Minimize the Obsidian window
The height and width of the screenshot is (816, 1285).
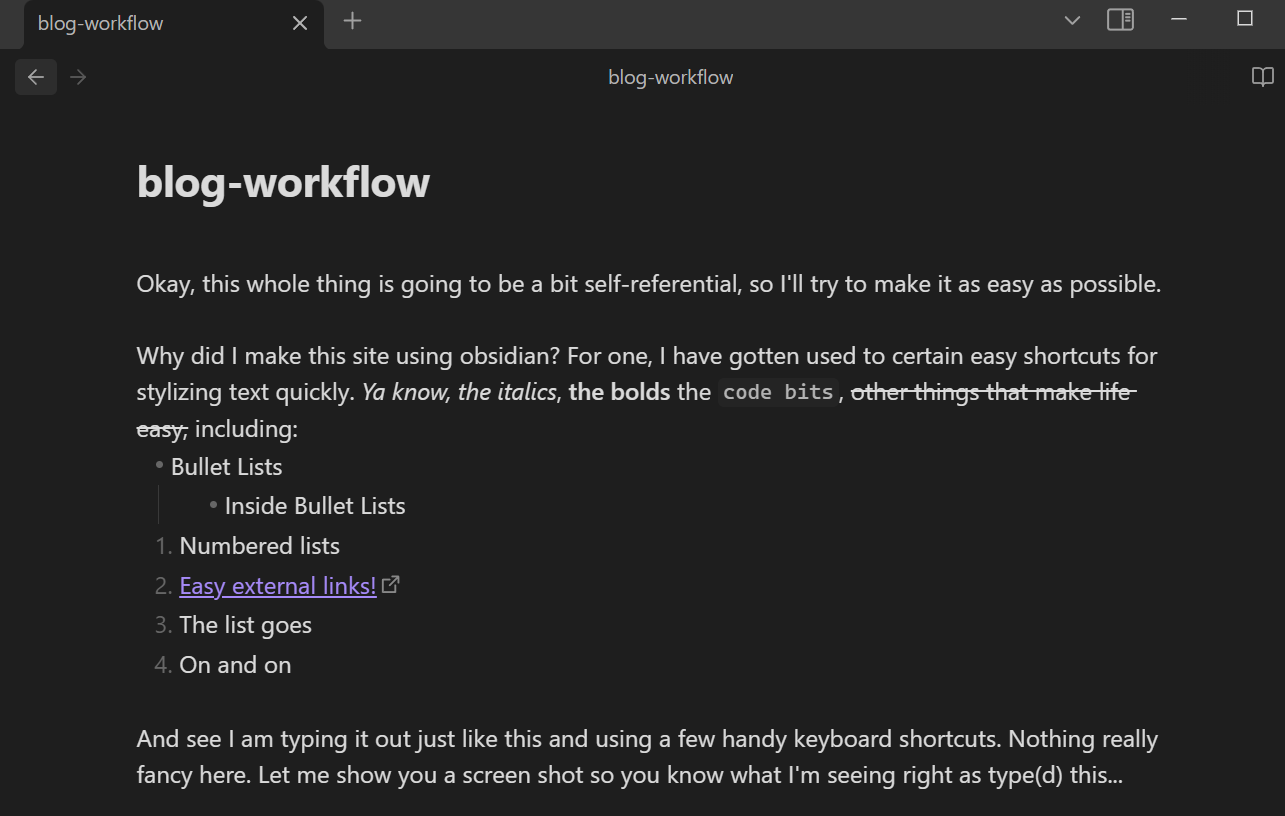click(x=1179, y=20)
